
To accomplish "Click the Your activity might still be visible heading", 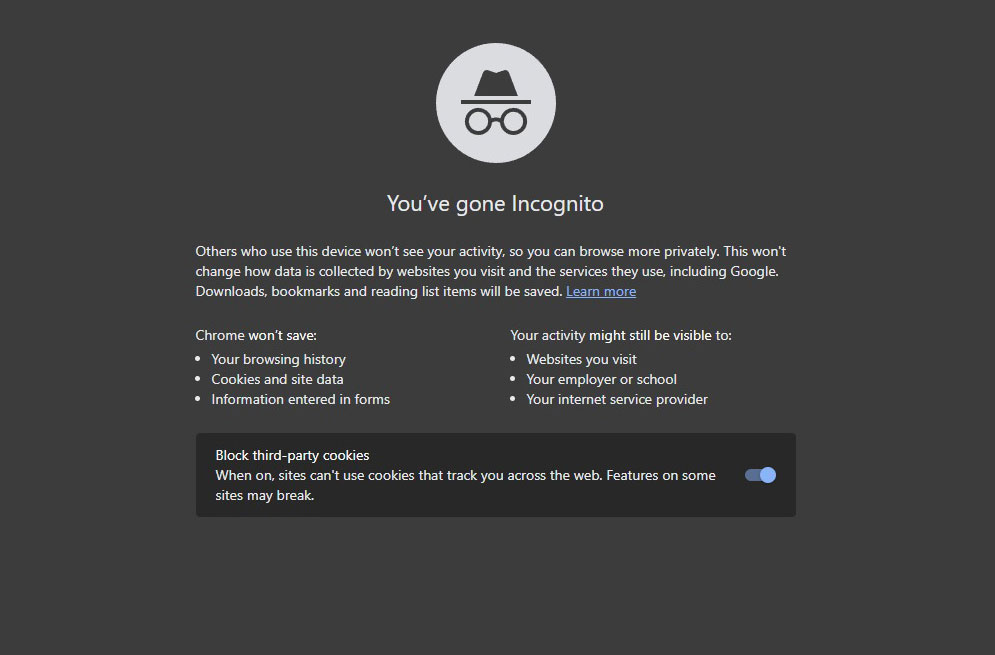I will point(621,335).
